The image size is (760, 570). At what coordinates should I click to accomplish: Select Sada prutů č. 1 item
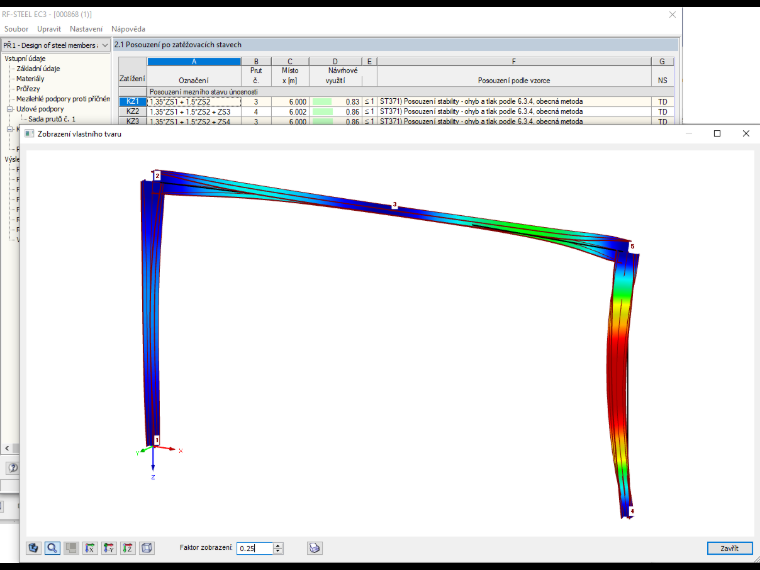click(52, 119)
